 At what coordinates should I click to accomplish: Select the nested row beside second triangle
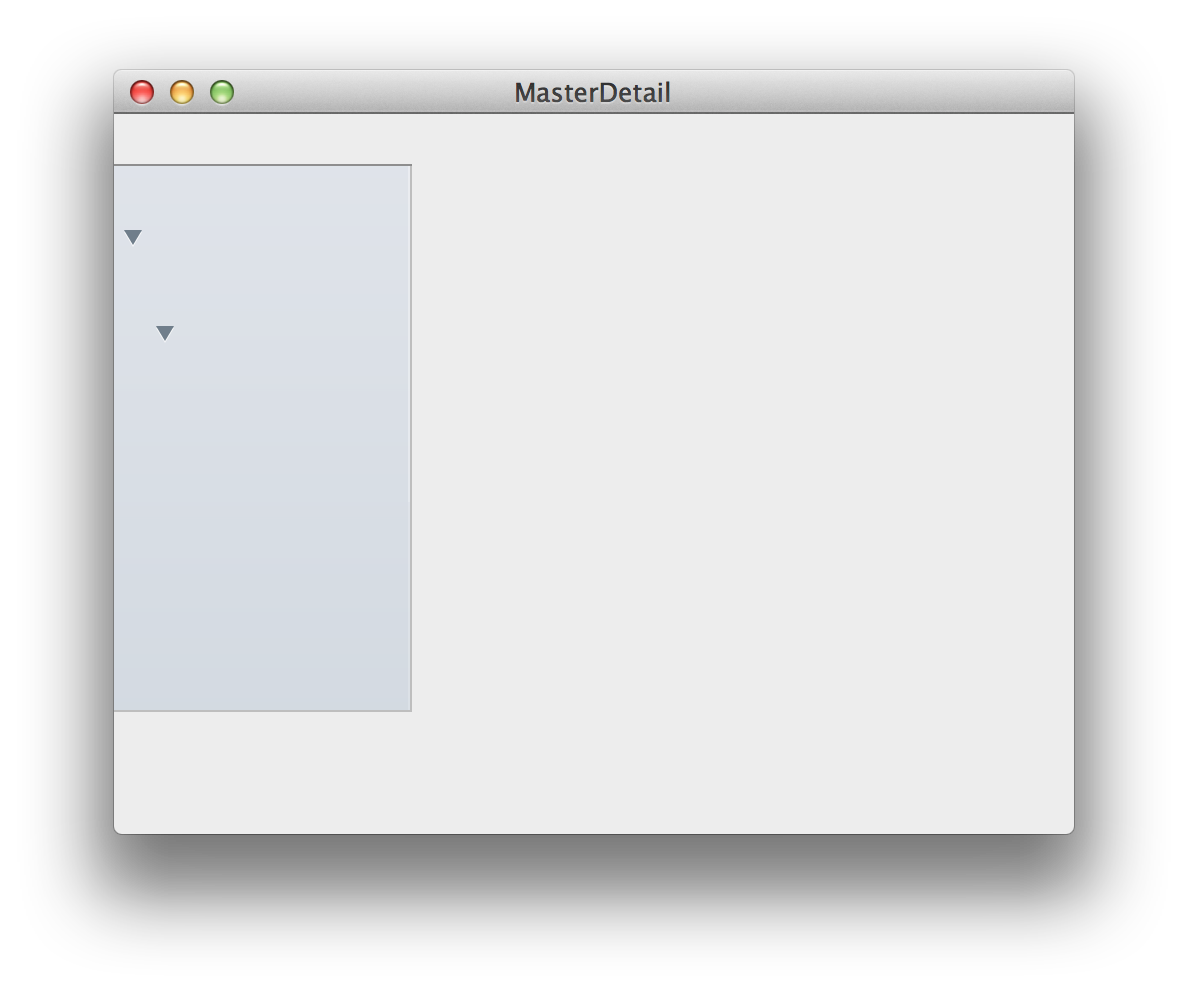262,333
